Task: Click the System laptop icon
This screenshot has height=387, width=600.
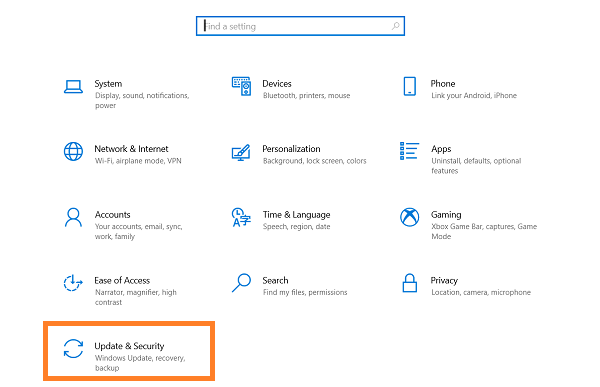Action: pyautogui.click(x=73, y=87)
